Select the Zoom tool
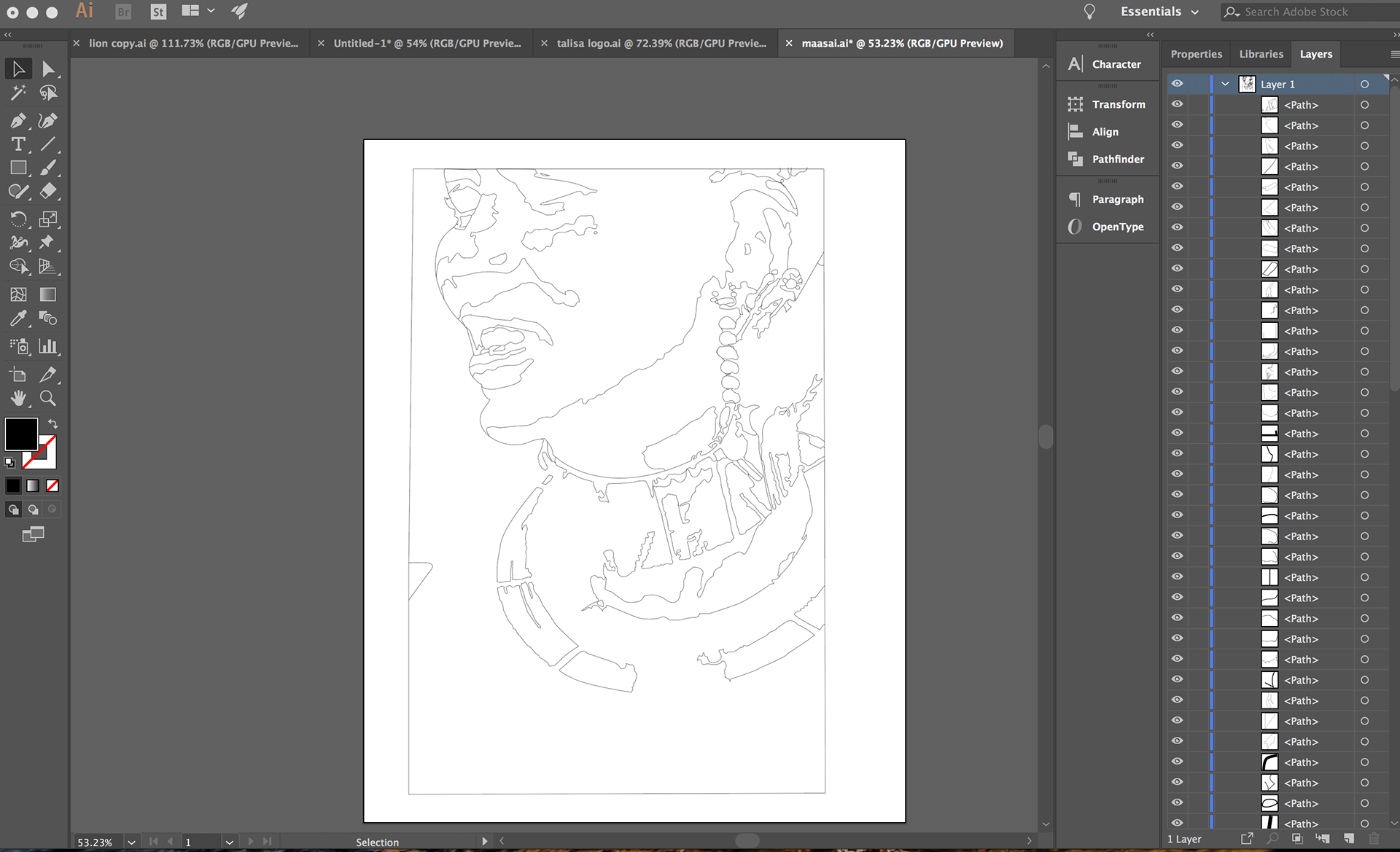This screenshot has width=1400, height=852. coord(47,398)
